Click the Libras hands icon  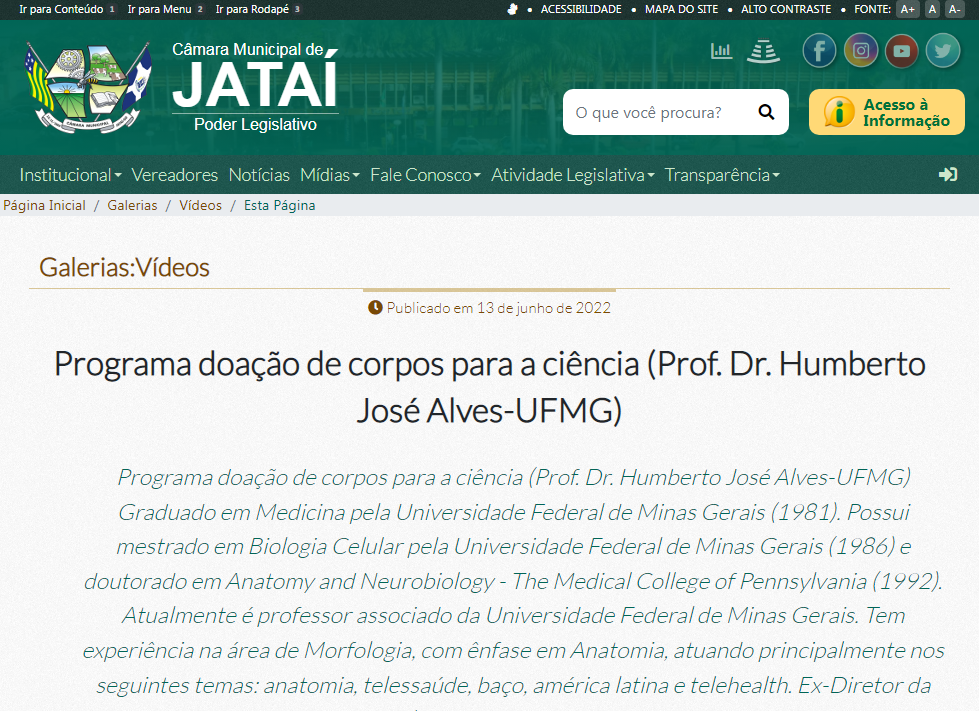pos(513,9)
